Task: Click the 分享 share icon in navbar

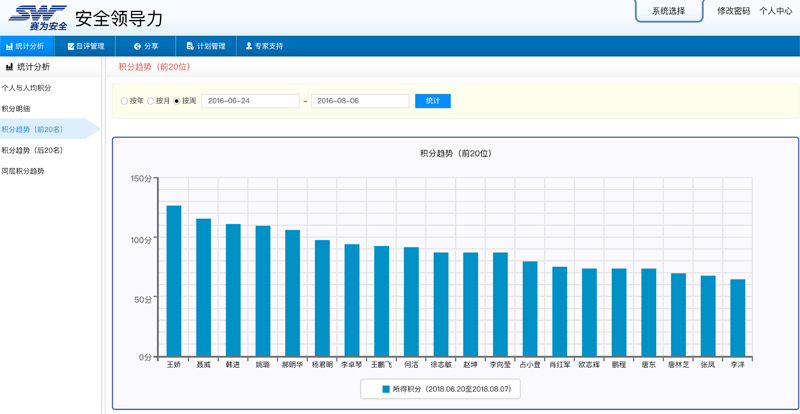Action: tap(138, 46)
